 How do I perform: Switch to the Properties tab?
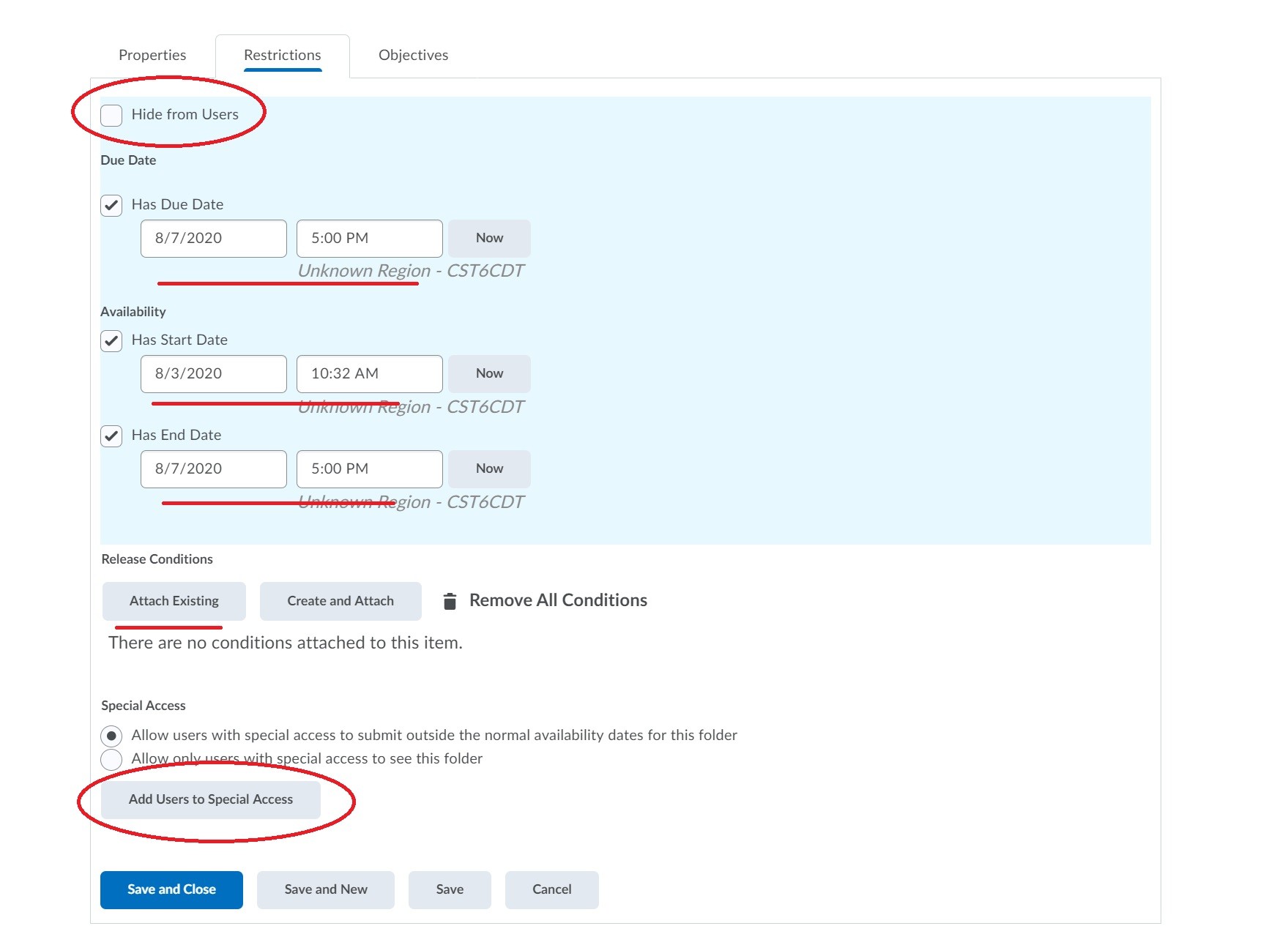(152, 55)
